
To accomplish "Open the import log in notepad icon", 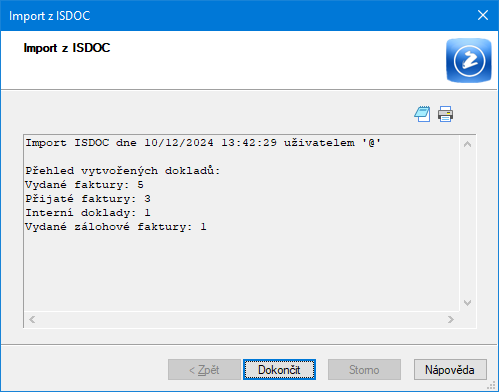I will coord(422,114).
